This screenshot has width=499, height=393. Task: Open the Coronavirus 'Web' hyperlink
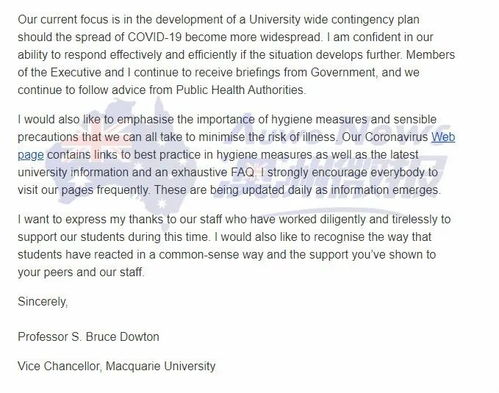(443, 137)
